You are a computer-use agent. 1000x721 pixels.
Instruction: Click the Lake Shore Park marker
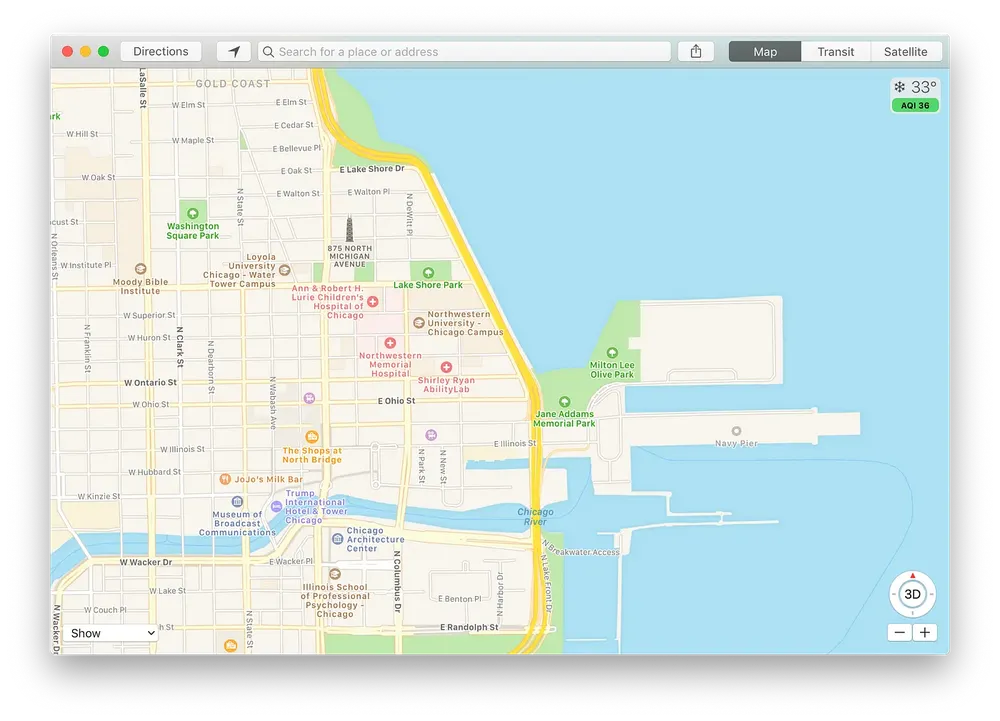coord(428,272)
